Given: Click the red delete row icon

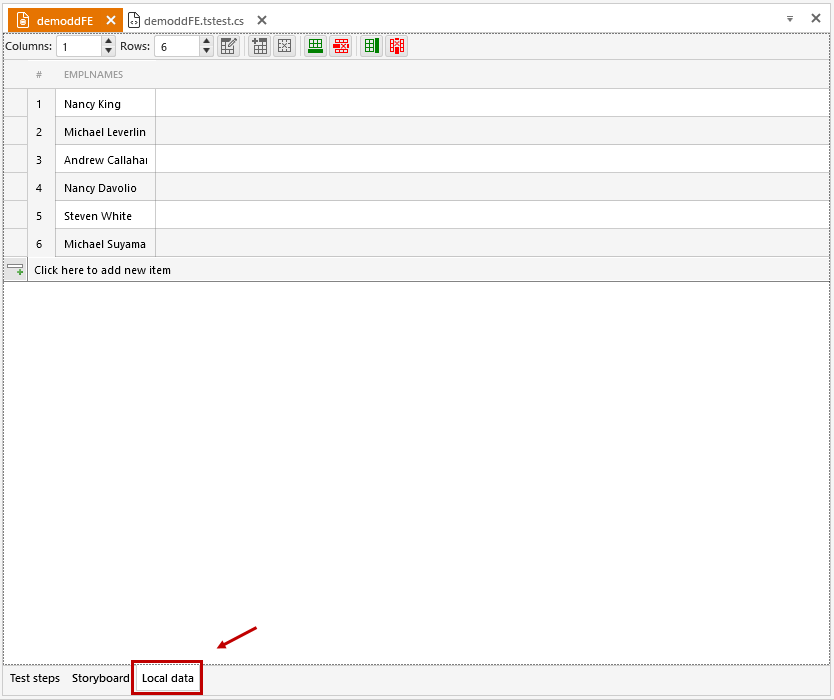Looking at the screenshot, I should [341, 46].
